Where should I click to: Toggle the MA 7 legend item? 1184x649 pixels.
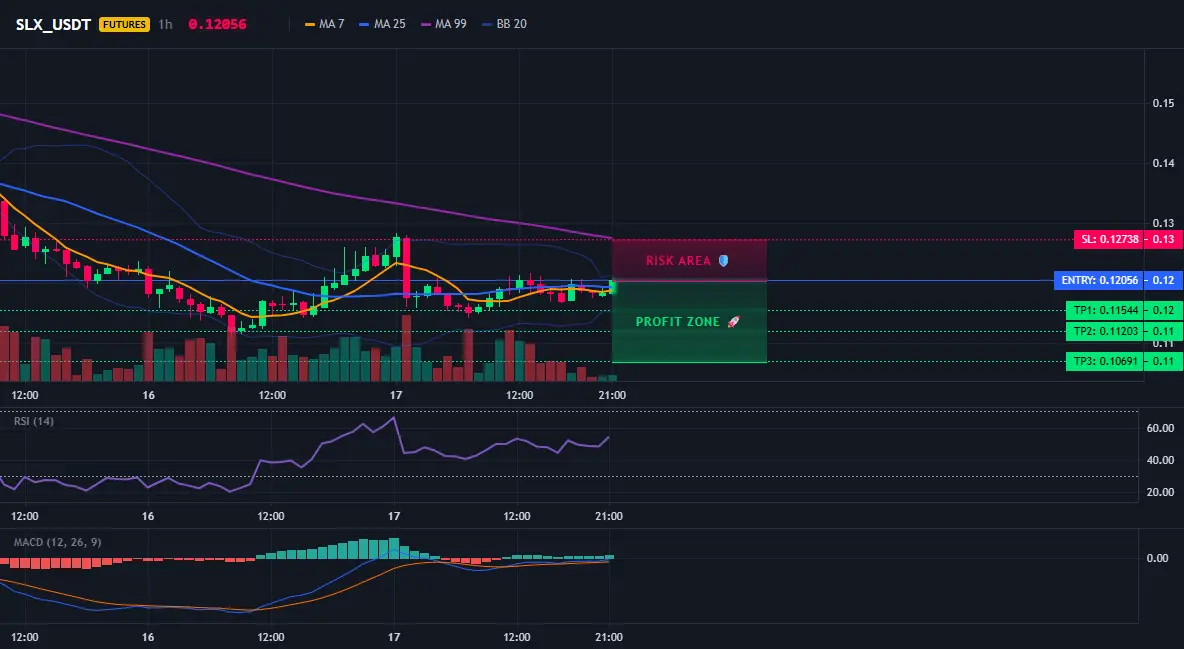[x=325, y=24]
